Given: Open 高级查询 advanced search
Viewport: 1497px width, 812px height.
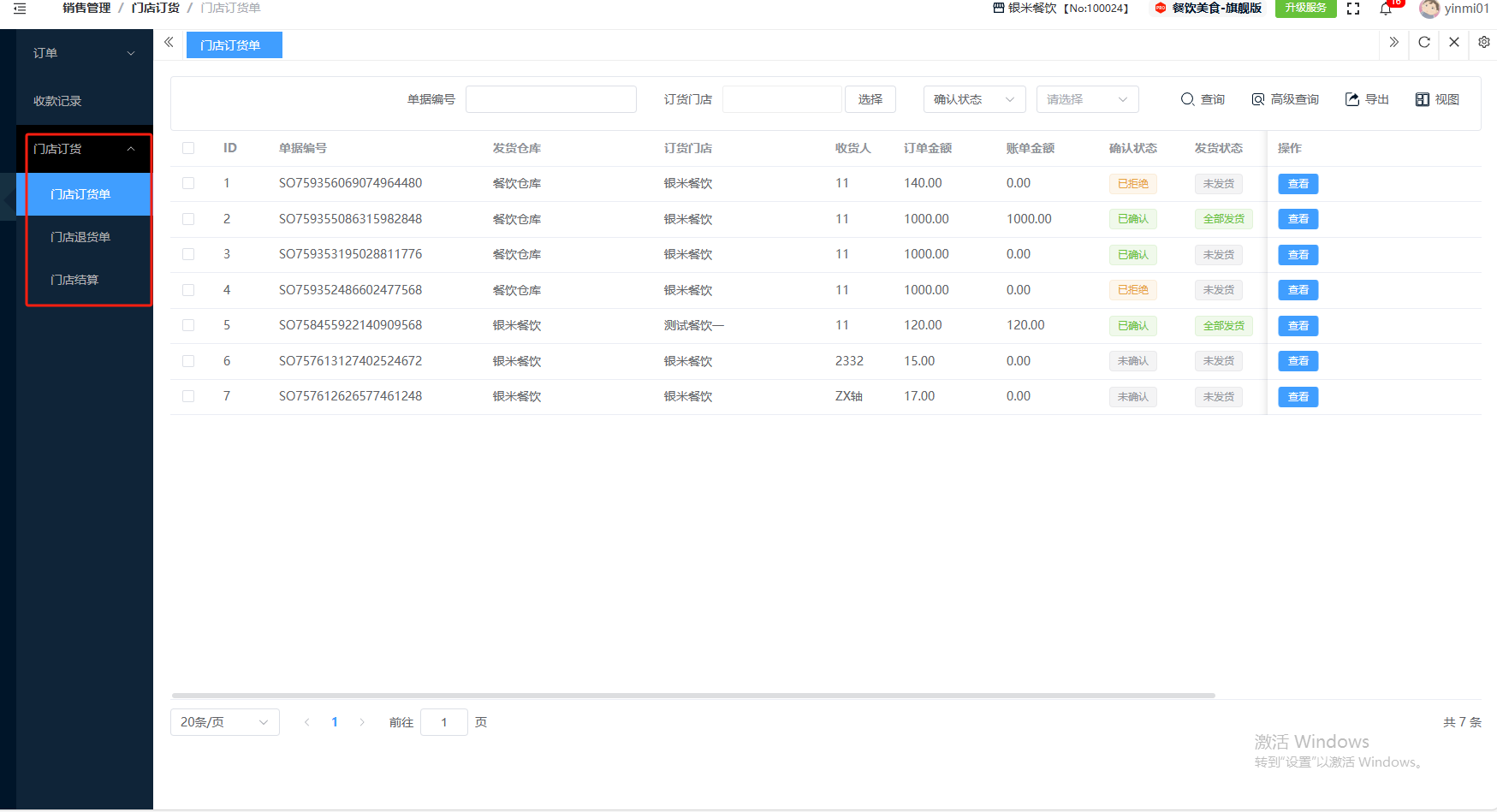Looking at the screenshot, I should pos(1285,99).
